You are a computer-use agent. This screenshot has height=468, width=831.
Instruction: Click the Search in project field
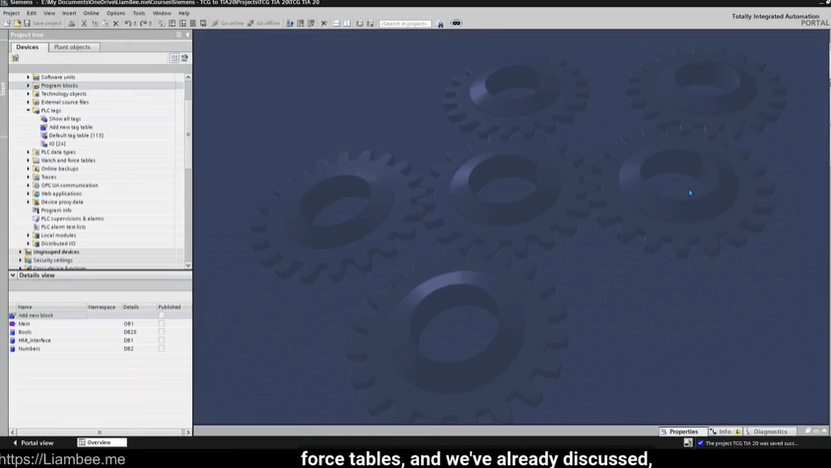click(x=405, y=23)
